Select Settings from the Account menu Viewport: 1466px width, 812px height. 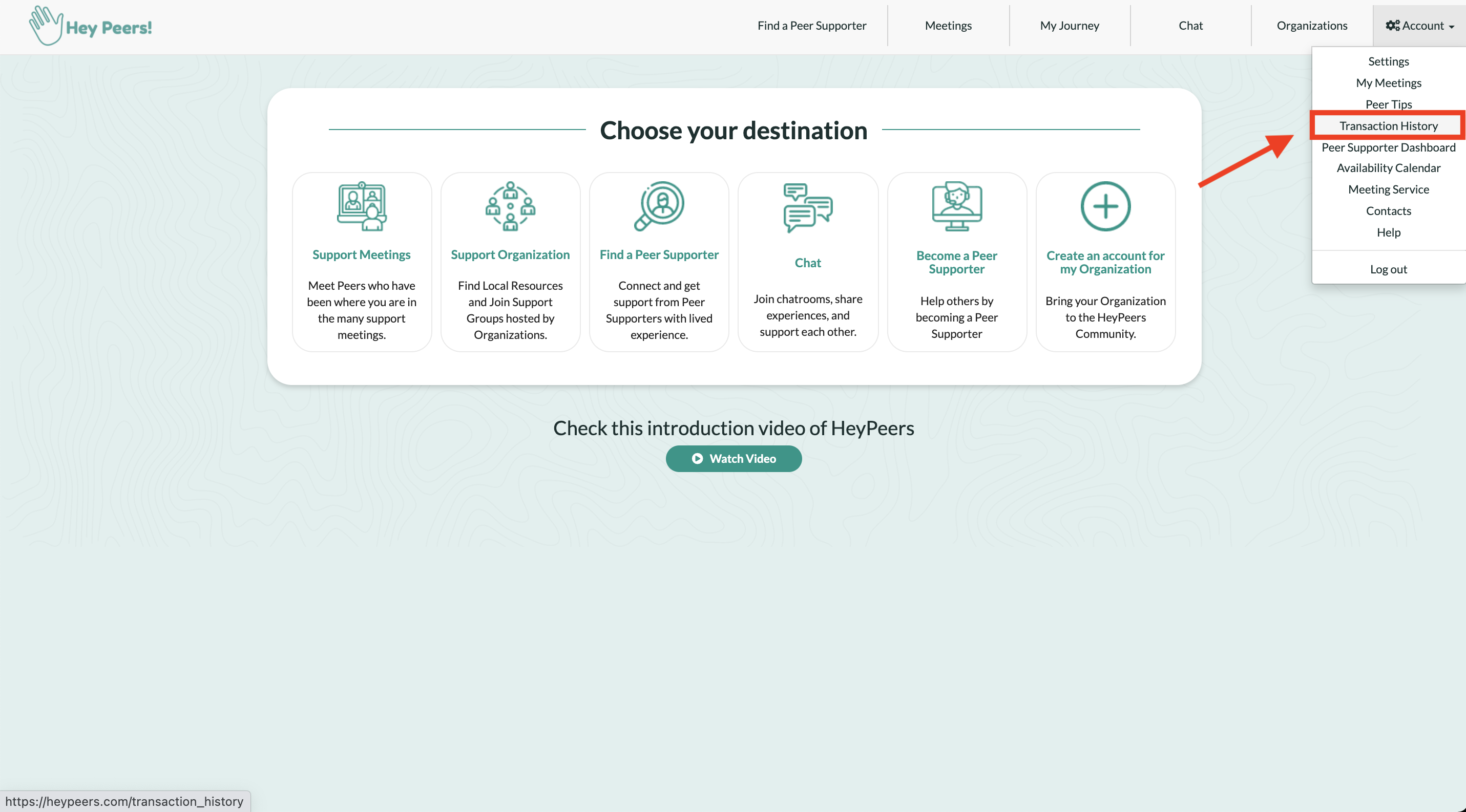1389,61
